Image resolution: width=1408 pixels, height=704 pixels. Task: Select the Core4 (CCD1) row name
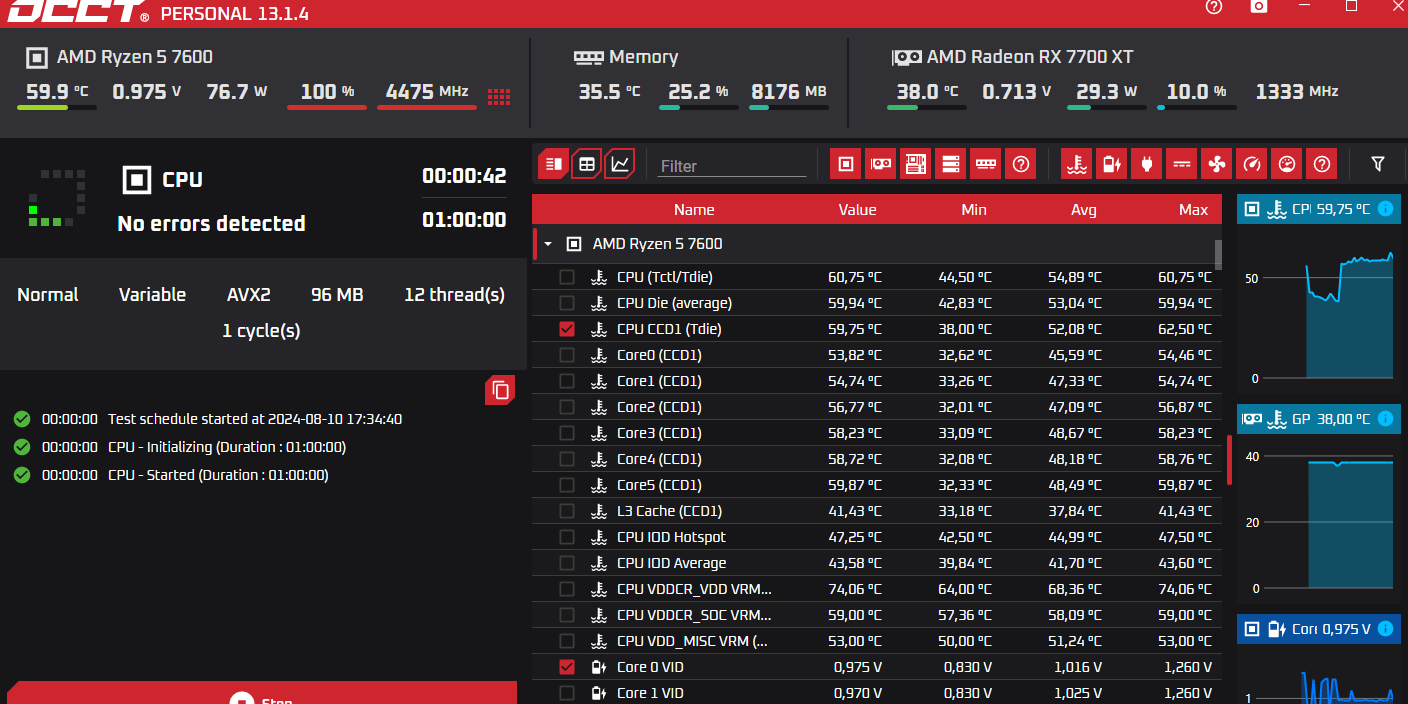pyautogui.click(x=659, y=459)
